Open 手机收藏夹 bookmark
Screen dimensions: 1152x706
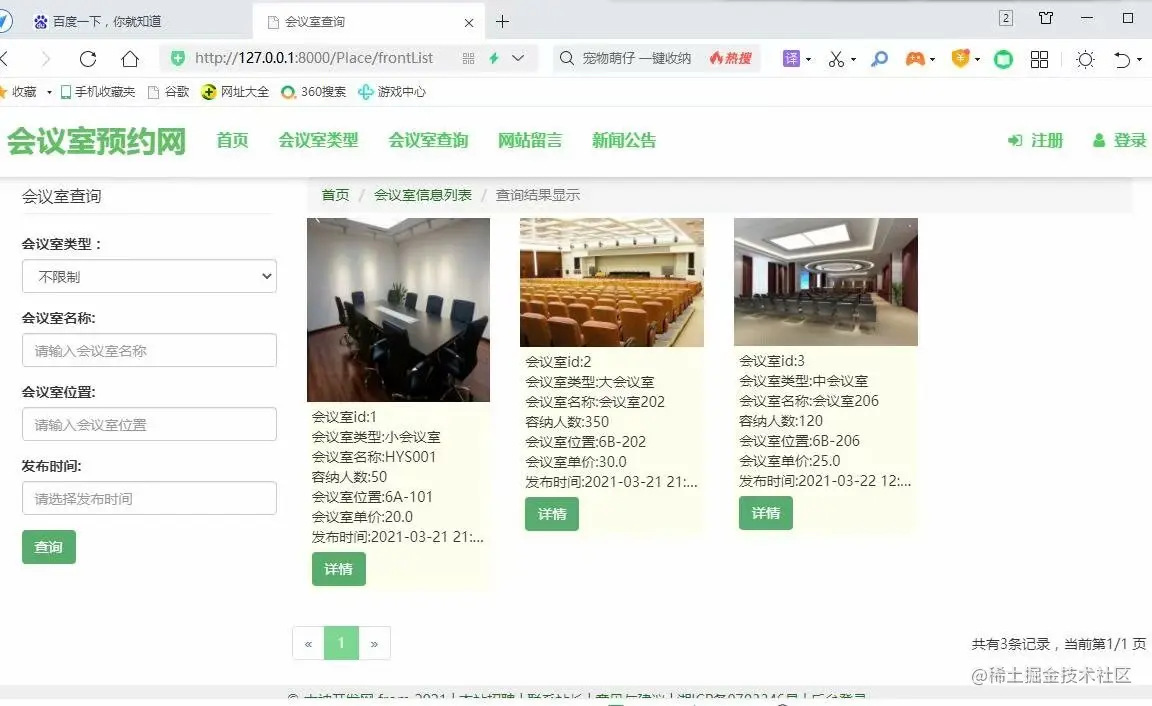pos(98,92)
